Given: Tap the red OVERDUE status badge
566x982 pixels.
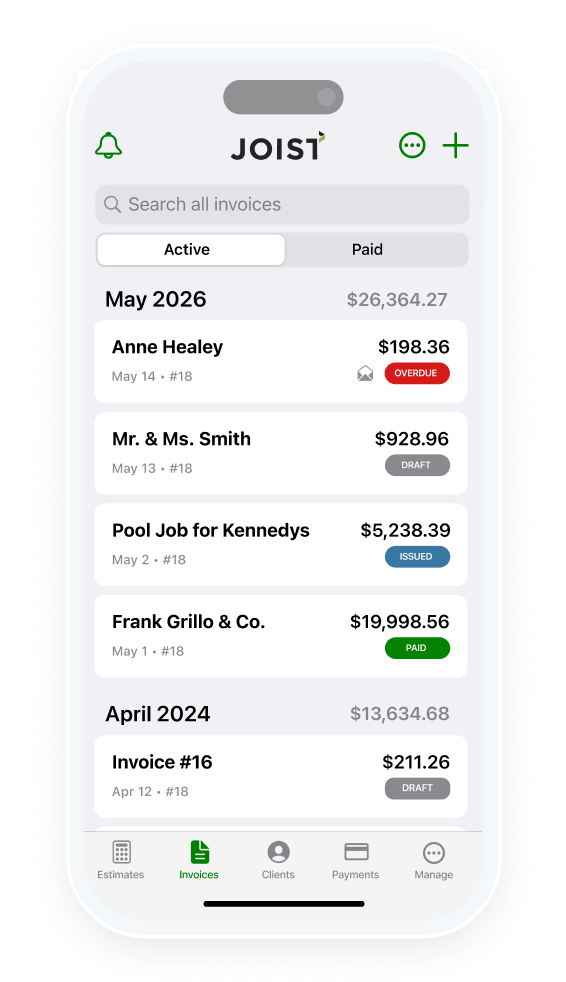Looking at the screenshot, I should [x=417, y=373].
